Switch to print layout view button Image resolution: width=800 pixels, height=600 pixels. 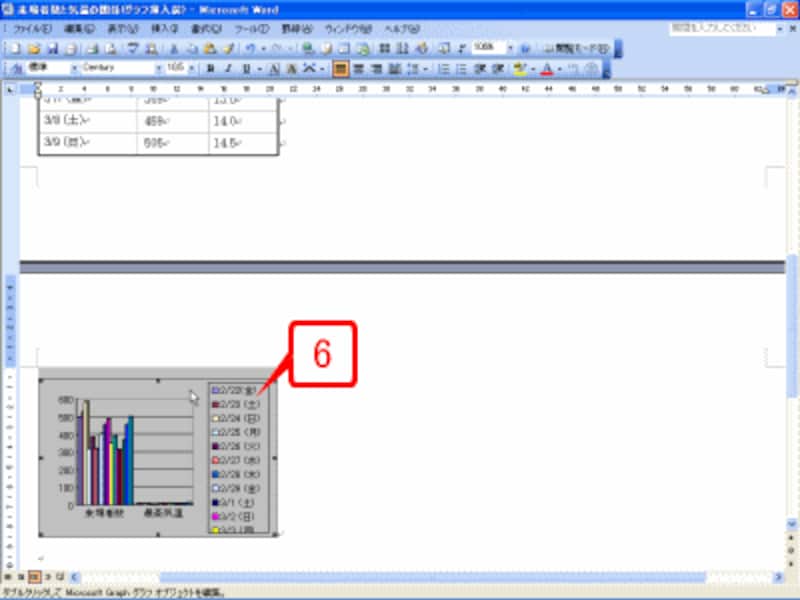[33, 578]
